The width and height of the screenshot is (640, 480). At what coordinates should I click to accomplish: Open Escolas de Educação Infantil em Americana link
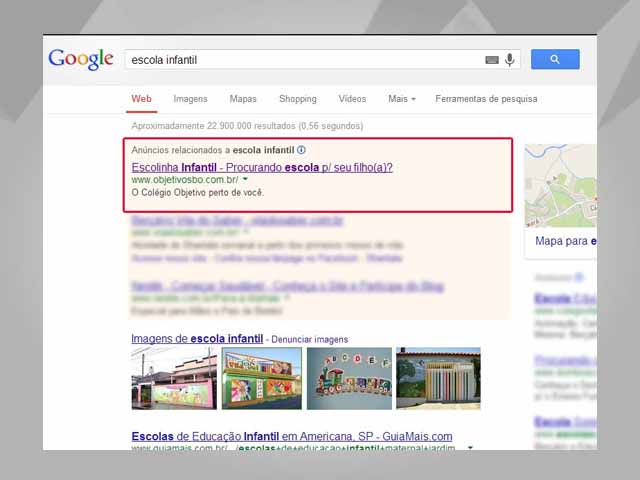coord(292,436)
